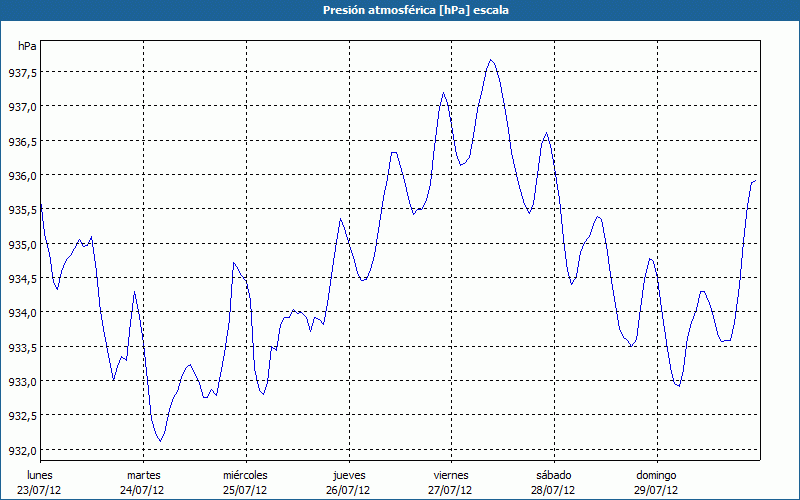Click the 'martes' day label
The width and height of the screenshot is (800, 500).
point(143,474)
